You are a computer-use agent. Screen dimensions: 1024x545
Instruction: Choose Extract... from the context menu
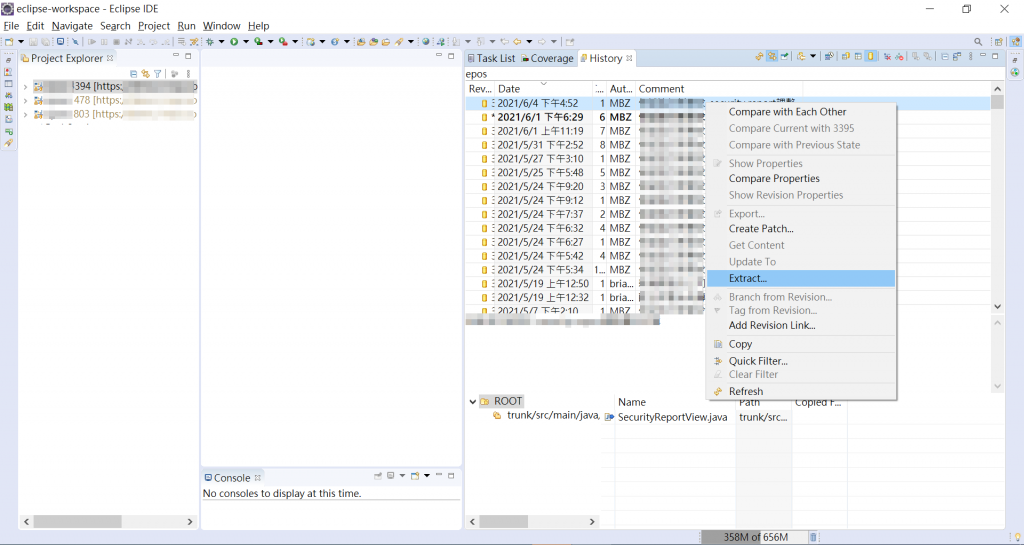point(801,278)
